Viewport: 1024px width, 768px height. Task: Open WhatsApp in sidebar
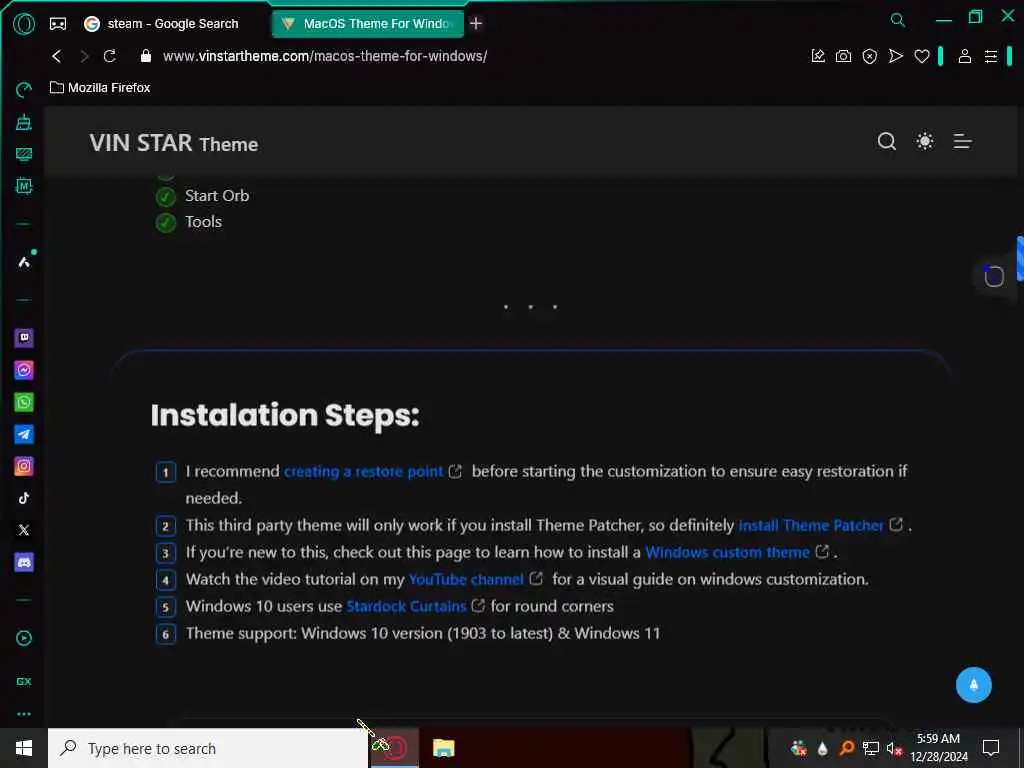tap(24, 402)
